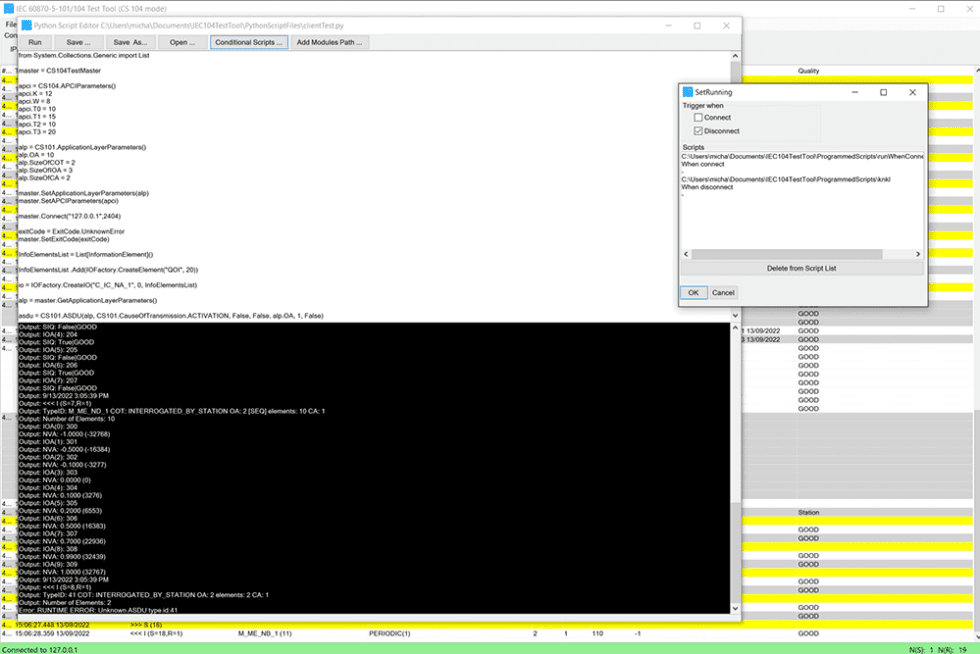Click the script editor's vertical scrollbar down arrow

tap(735, 608)
